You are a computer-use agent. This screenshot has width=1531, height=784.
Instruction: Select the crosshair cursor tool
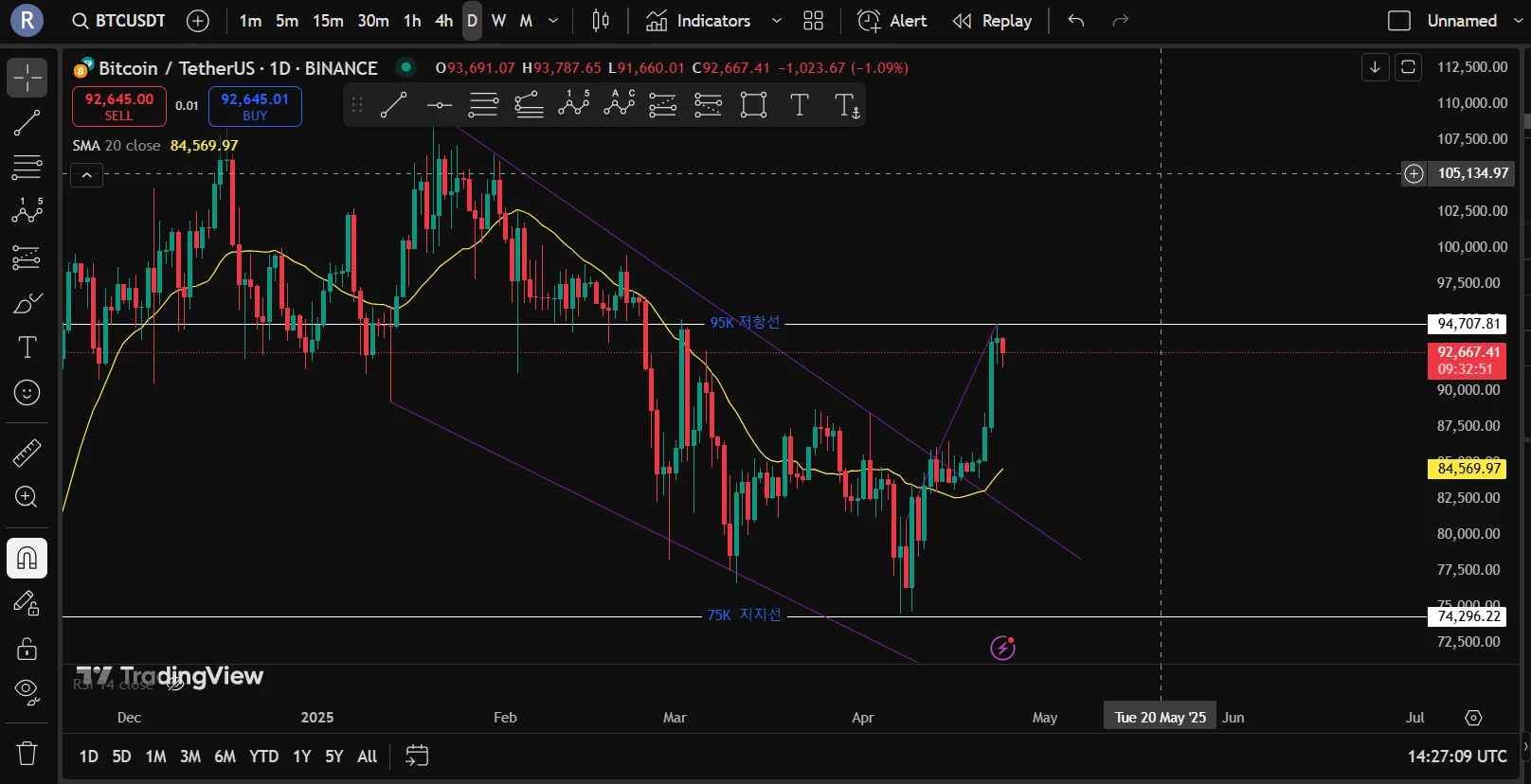click(x=27, y=78)
